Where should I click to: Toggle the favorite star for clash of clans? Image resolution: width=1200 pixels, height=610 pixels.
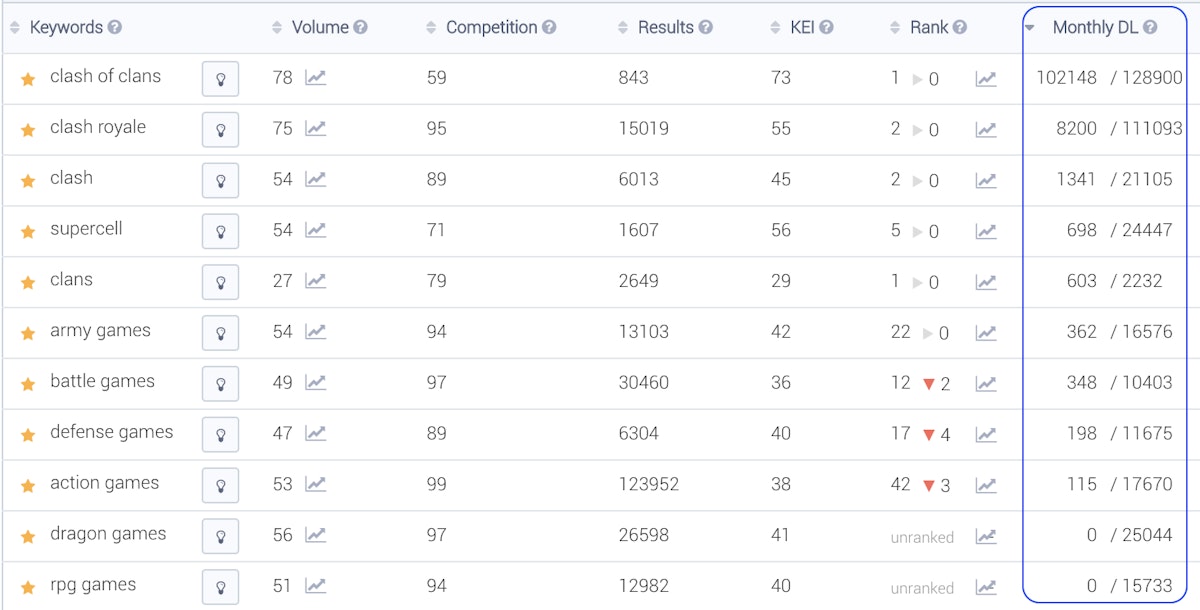28,79
